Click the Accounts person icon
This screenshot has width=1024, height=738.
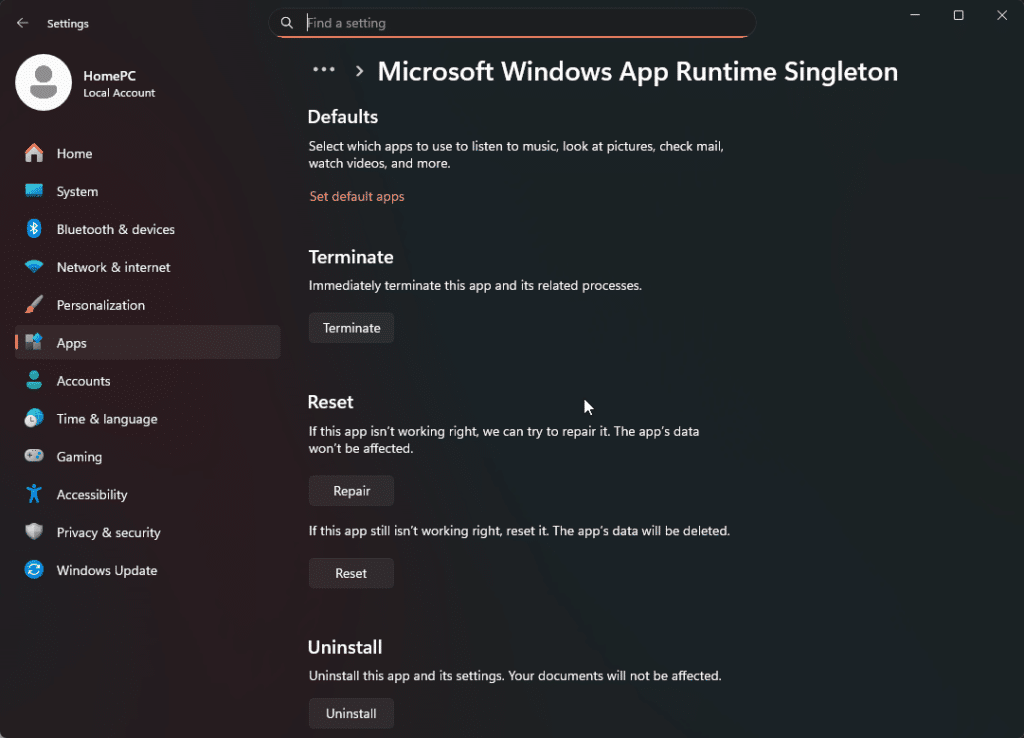click(x=34, y=380)
